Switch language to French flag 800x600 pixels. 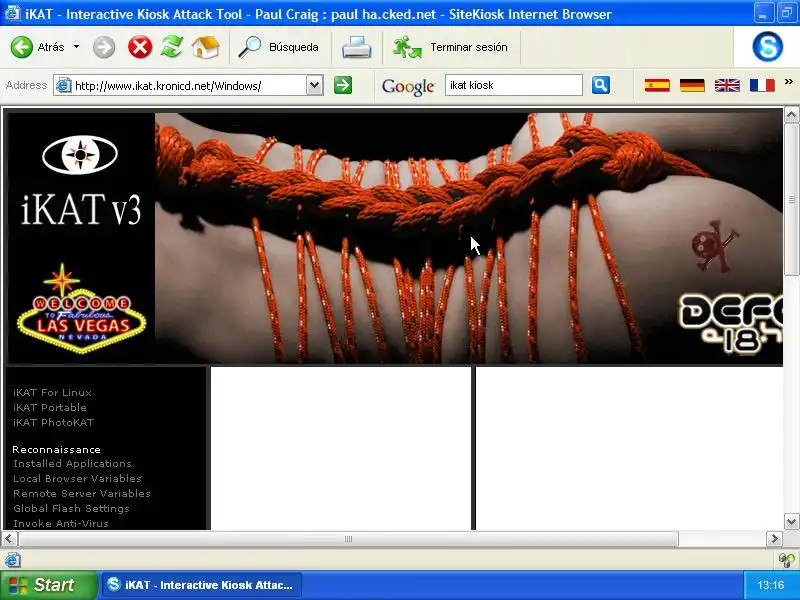coord(762,85)
